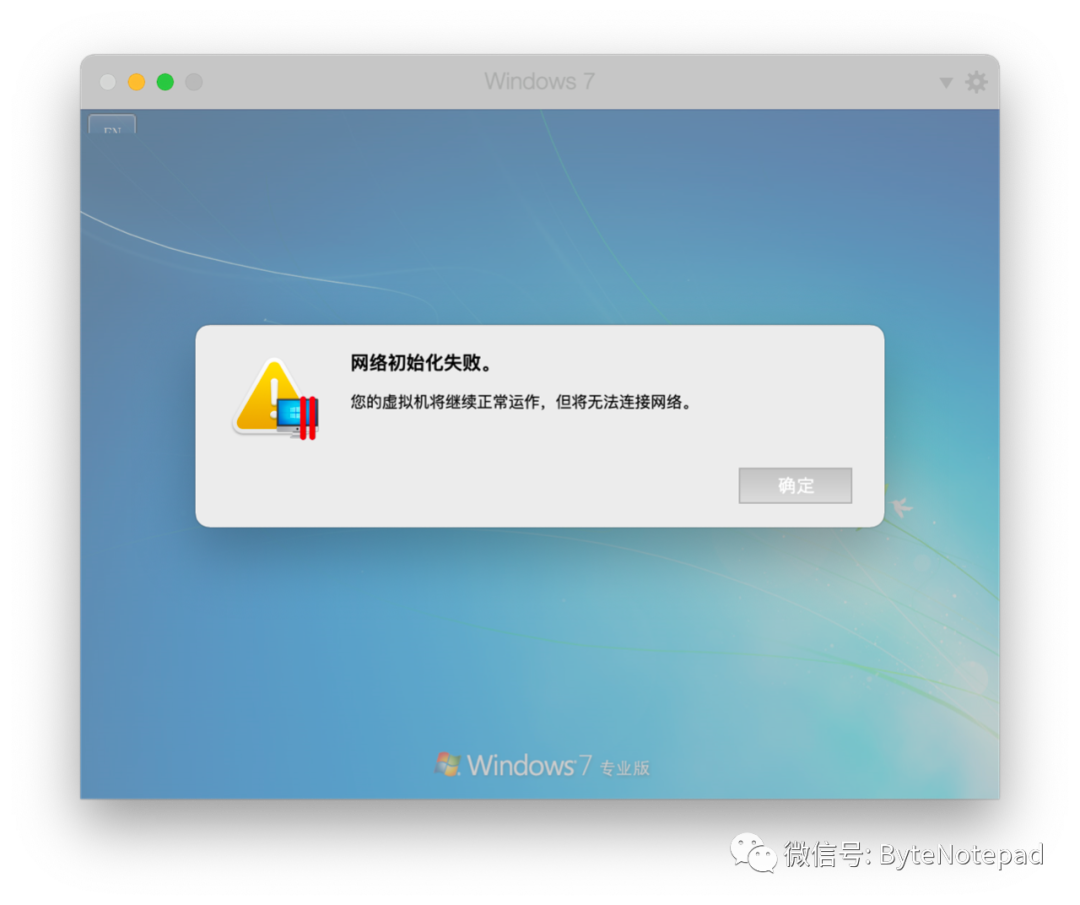Click the WeChat logo watermark
The image size is (1080, 905).
point(753,853)
